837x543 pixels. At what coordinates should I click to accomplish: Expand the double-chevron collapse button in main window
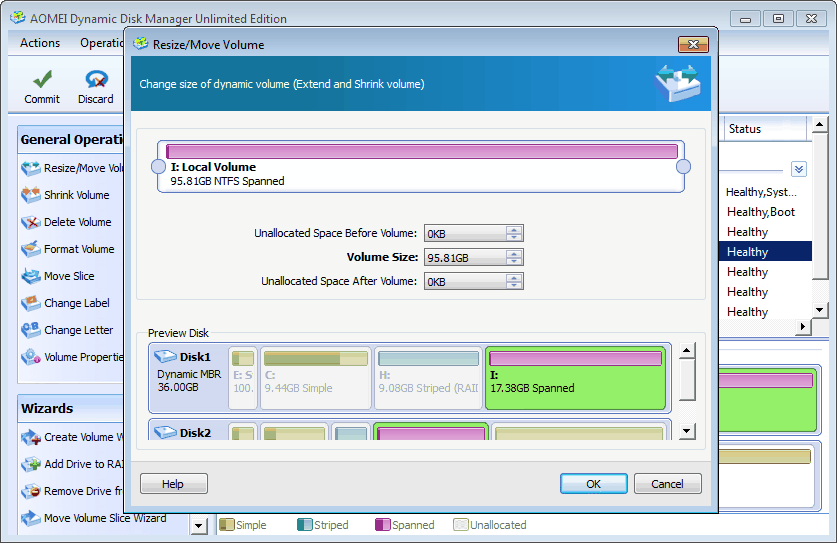tap(799, 169)
